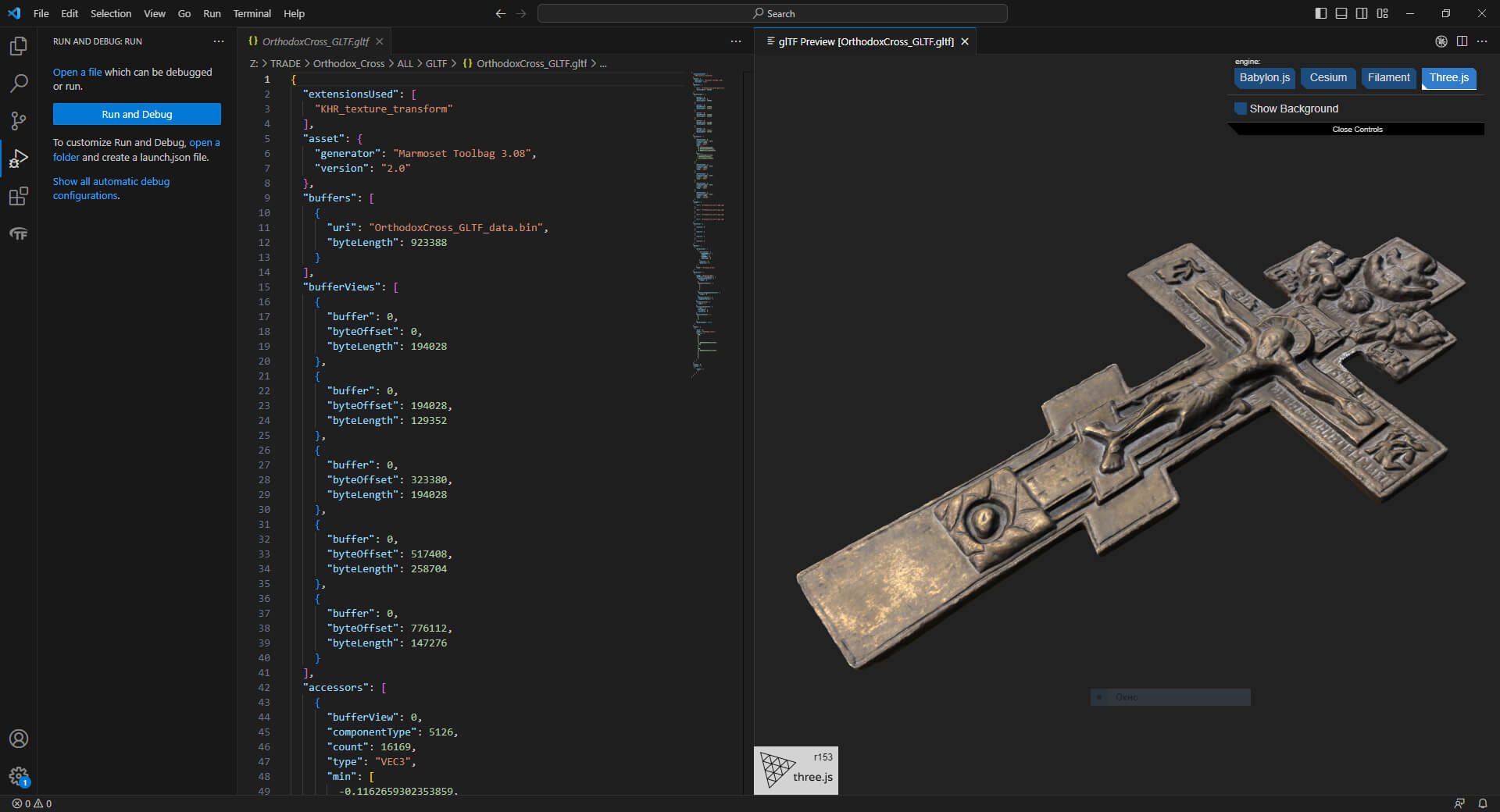1500x812 pixels.
Task: Open the Terminal menu
Action: pyautogui.click(x=252, y=13)
